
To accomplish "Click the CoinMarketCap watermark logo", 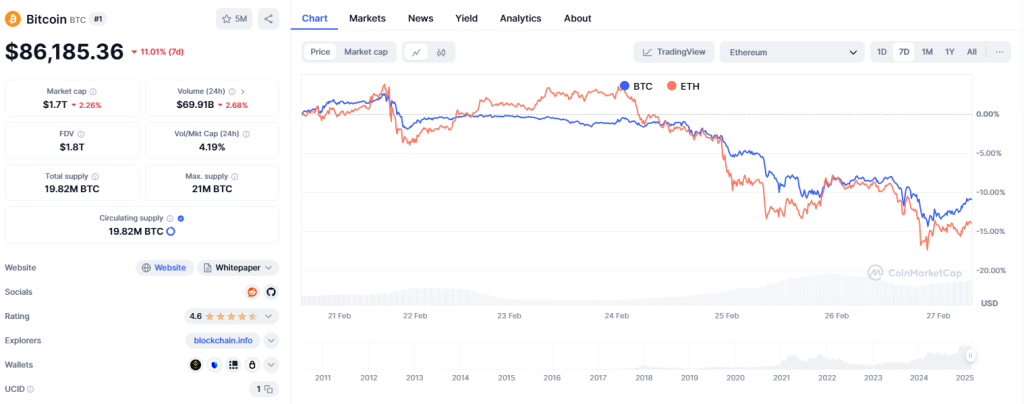I will point(914,273).
